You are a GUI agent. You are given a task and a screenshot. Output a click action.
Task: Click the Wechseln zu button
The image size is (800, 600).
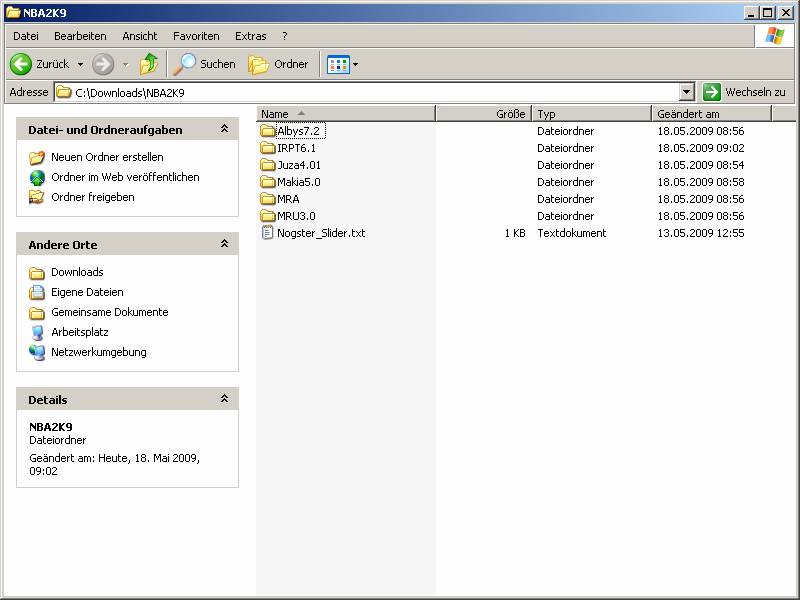[745, 92]
